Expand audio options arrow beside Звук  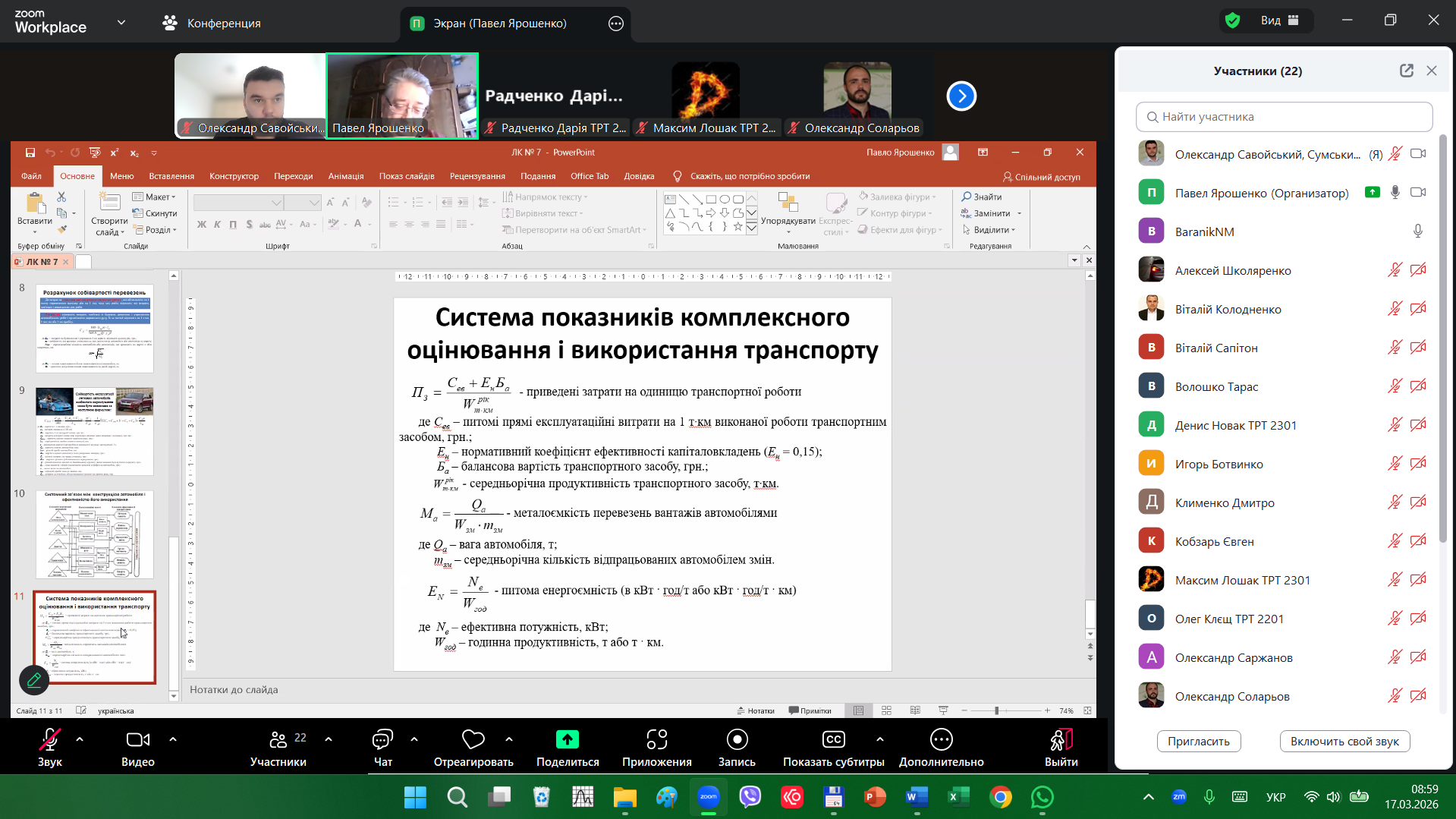[x=80, y=739]
